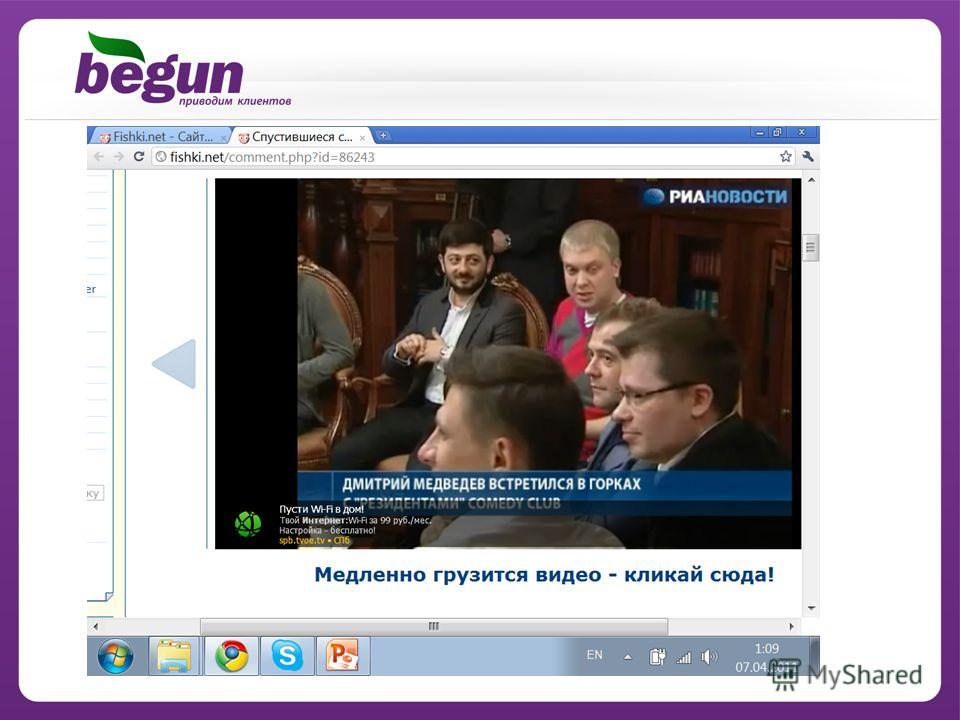Open the power status tray icon
The width and height of the screenshot is (960, 720).
point(658,657)
